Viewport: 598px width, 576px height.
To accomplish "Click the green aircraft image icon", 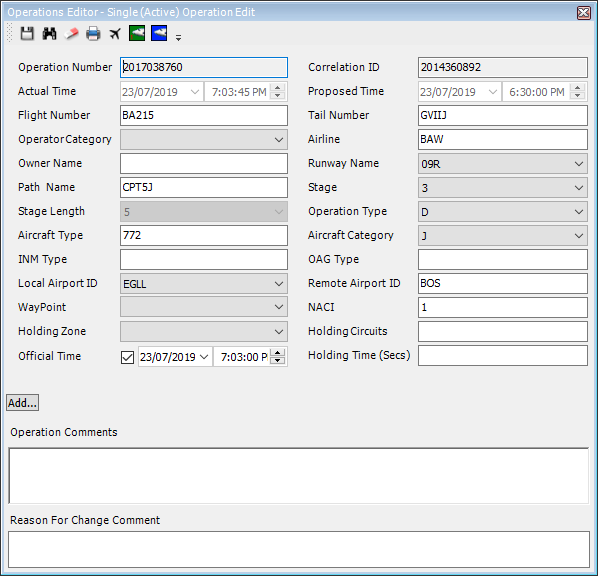I will coord(137,34).
